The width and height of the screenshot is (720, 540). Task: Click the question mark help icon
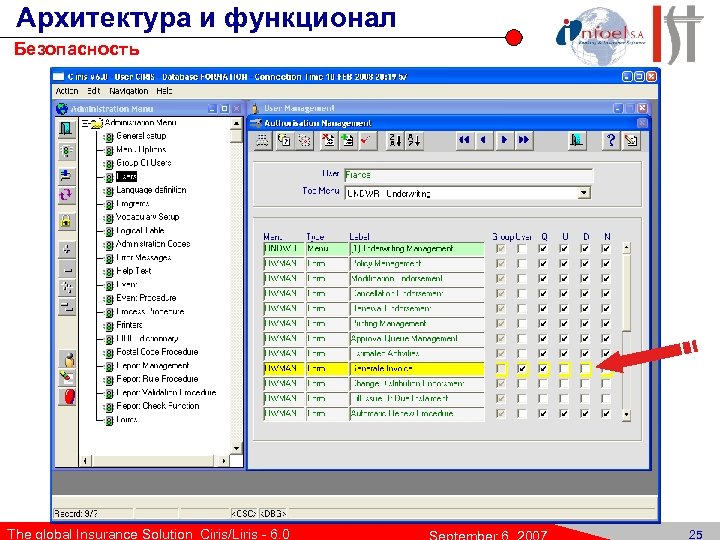coord(611,140)
